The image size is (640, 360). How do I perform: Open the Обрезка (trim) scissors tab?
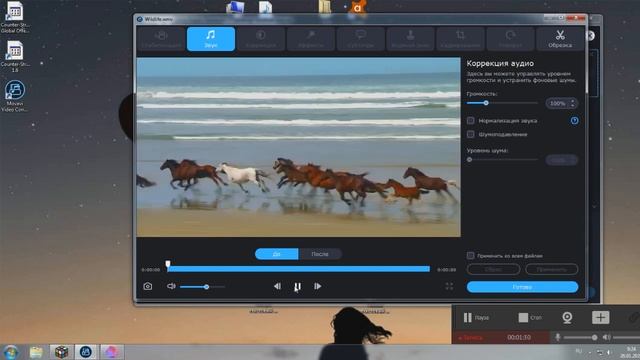click(560, 39)
